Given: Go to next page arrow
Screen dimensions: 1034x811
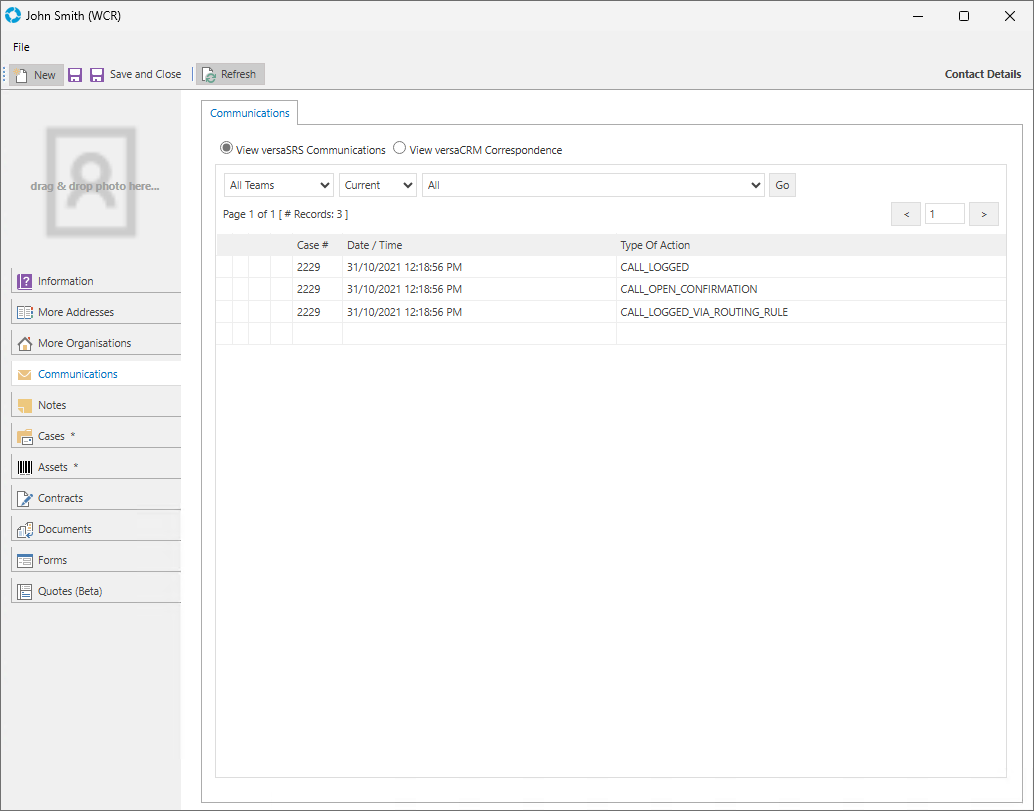Looking at the screenshot, I should point(984,214).
